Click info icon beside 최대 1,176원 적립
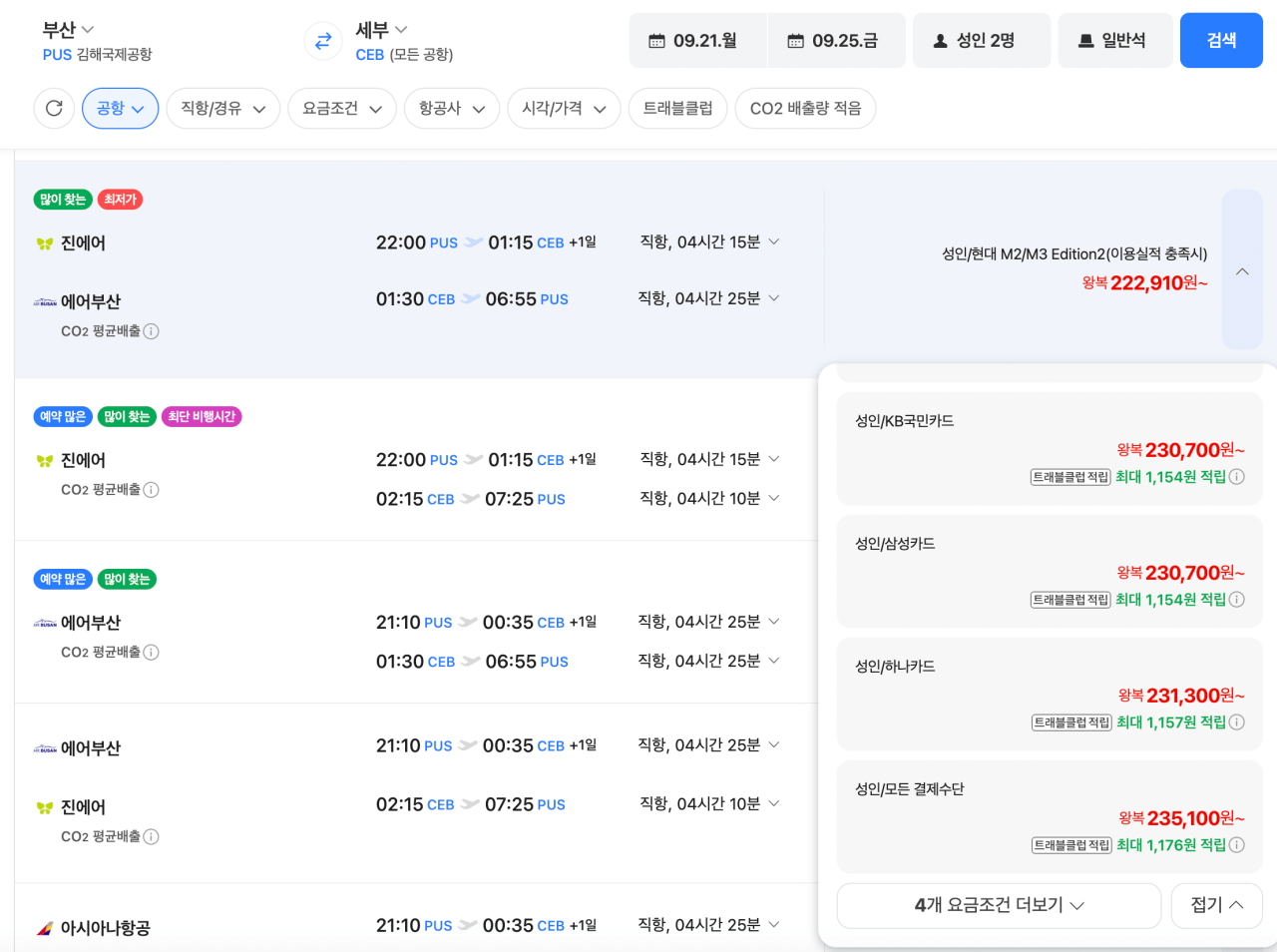Viewport: 1277px width, 952px height. click(1236, 845)
